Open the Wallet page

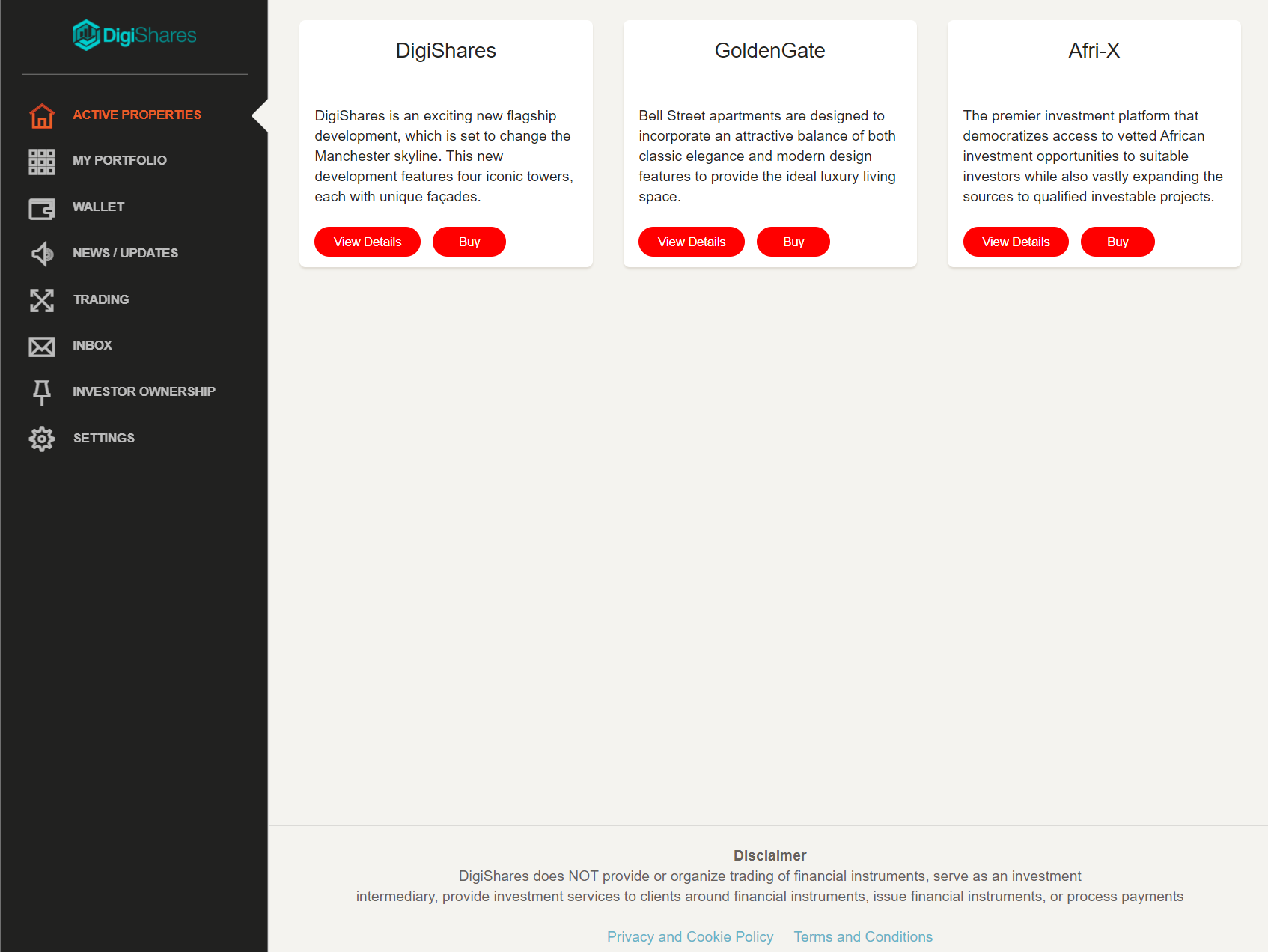(98, 207)
